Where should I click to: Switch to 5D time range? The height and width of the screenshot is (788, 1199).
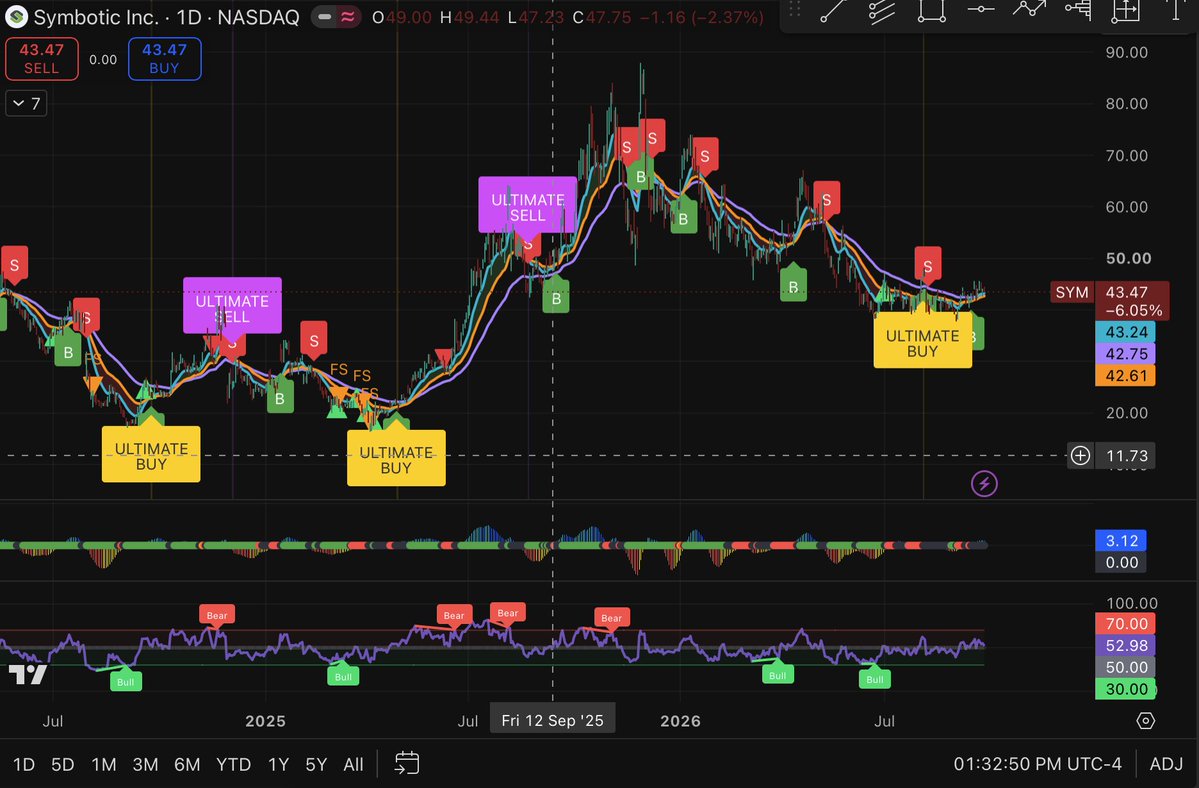click(63, 764)
